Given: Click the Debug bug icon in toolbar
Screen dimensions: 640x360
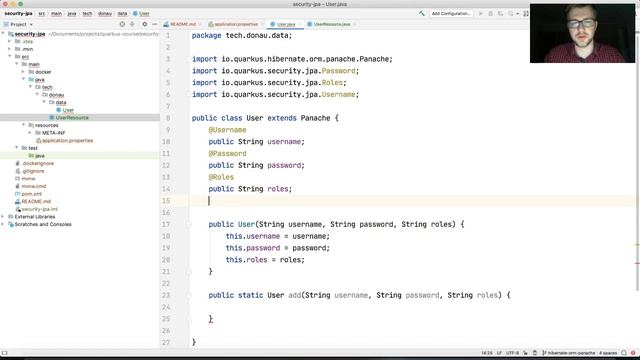Looking at the screenshot, I should [x=491, y=13].
